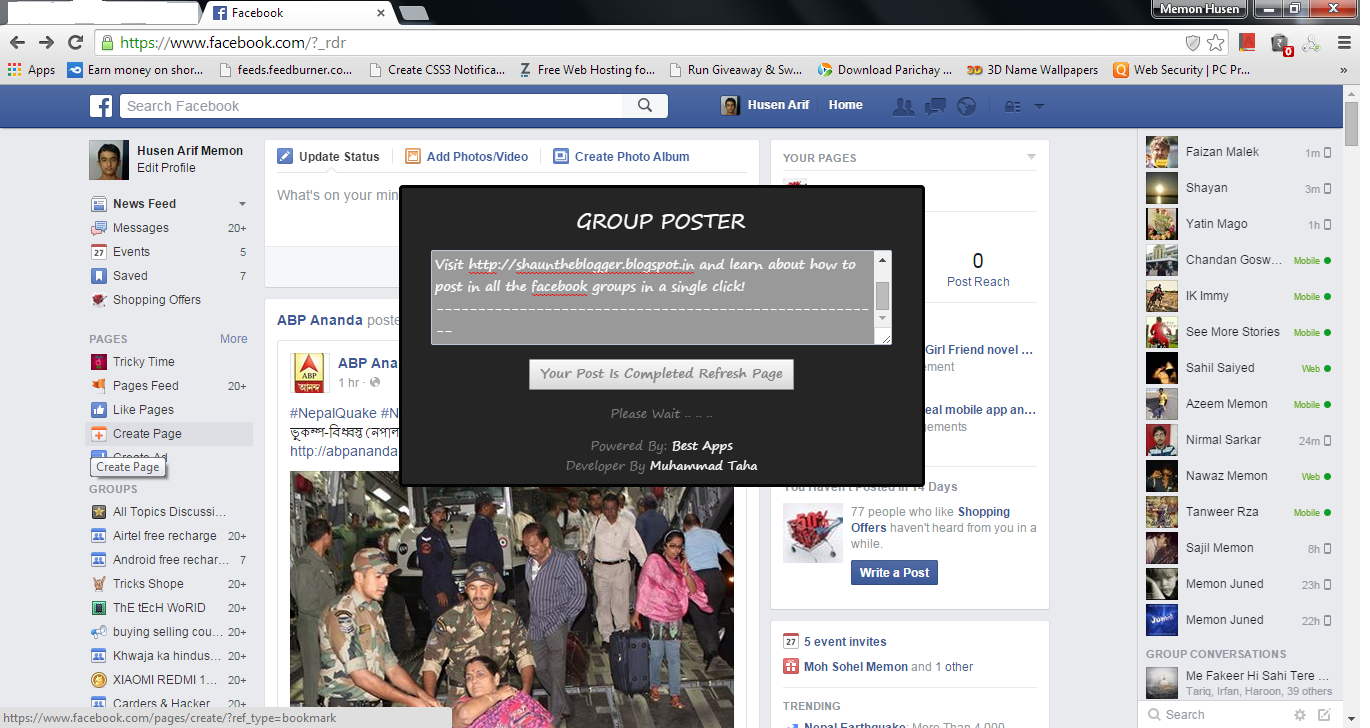The image size is (1370, 728).
Task: Open chat with Tanweer Rza
Action: click(x=1239, y=512)
